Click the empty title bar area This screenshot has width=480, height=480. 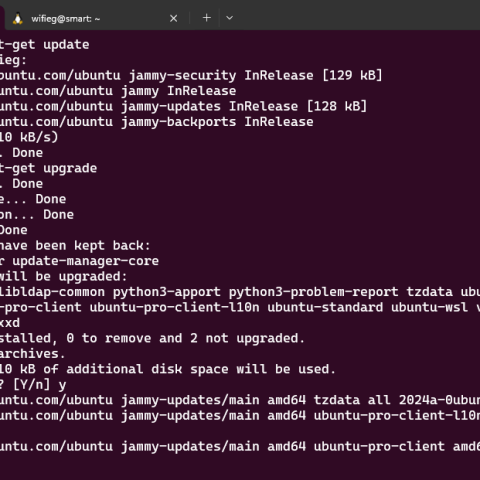point(357,15)
